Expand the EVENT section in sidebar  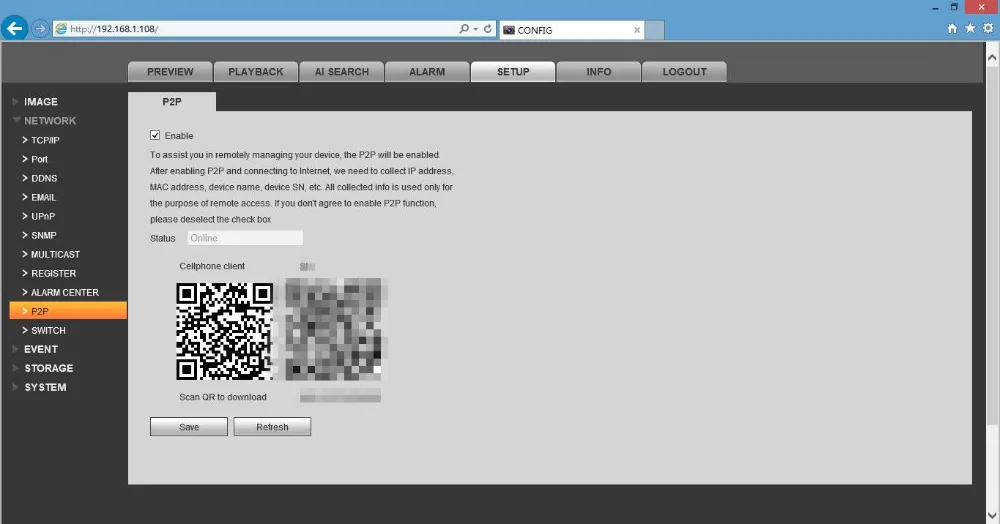(41, 349)
